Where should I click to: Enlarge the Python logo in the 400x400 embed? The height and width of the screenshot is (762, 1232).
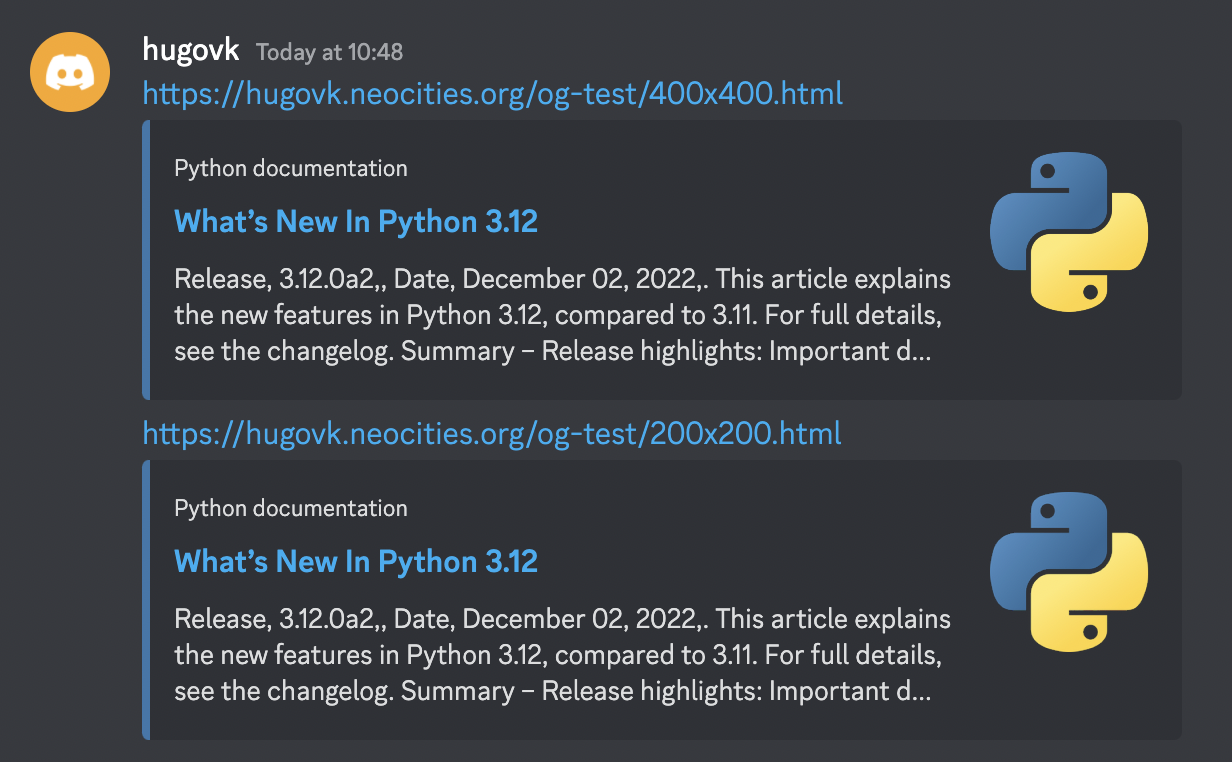pyautogui.click(x=1069, y=231)
